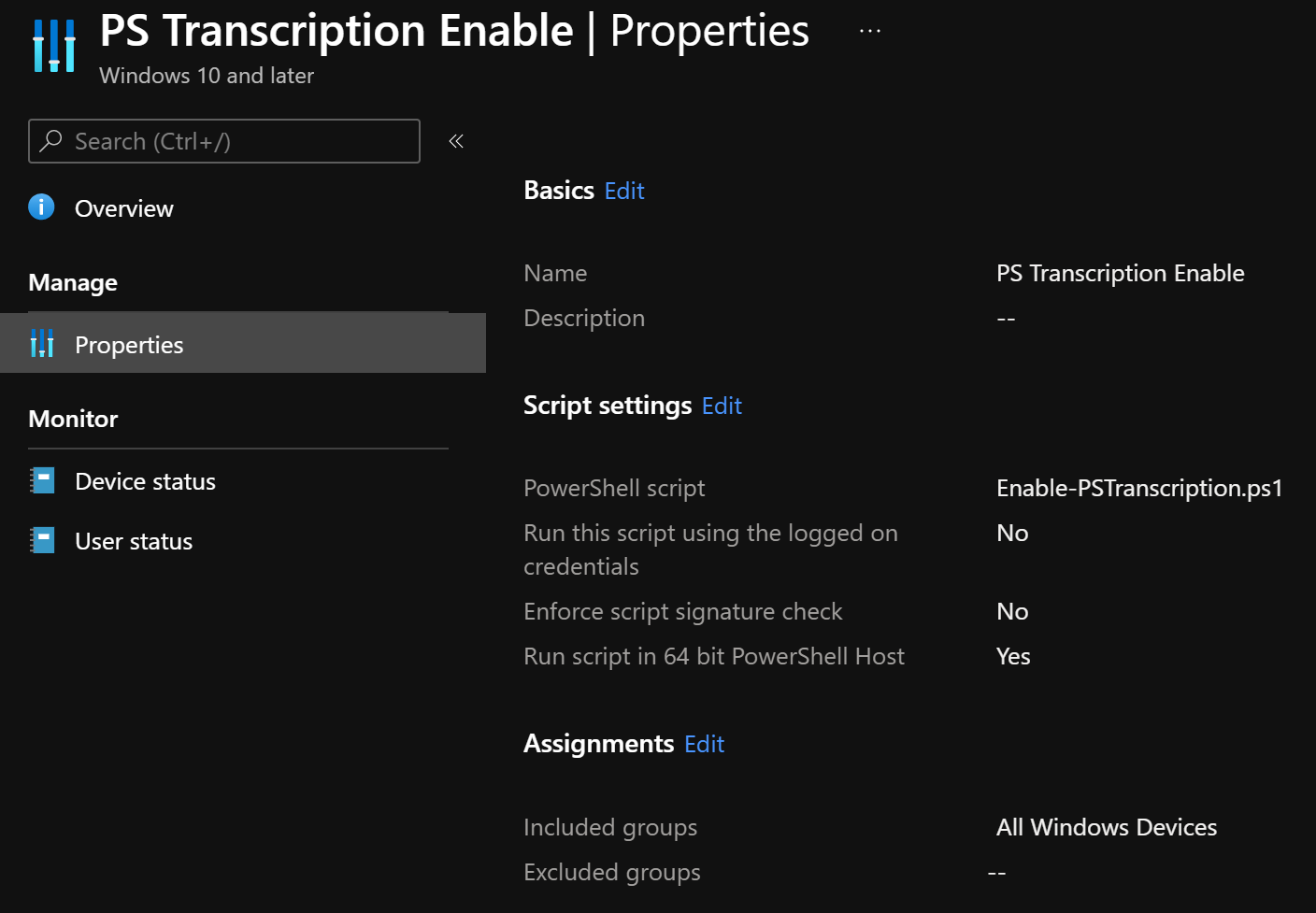Click the Enable-PSTranscription.ps1 script value
1316x913 pixels.
point(1138,488)
